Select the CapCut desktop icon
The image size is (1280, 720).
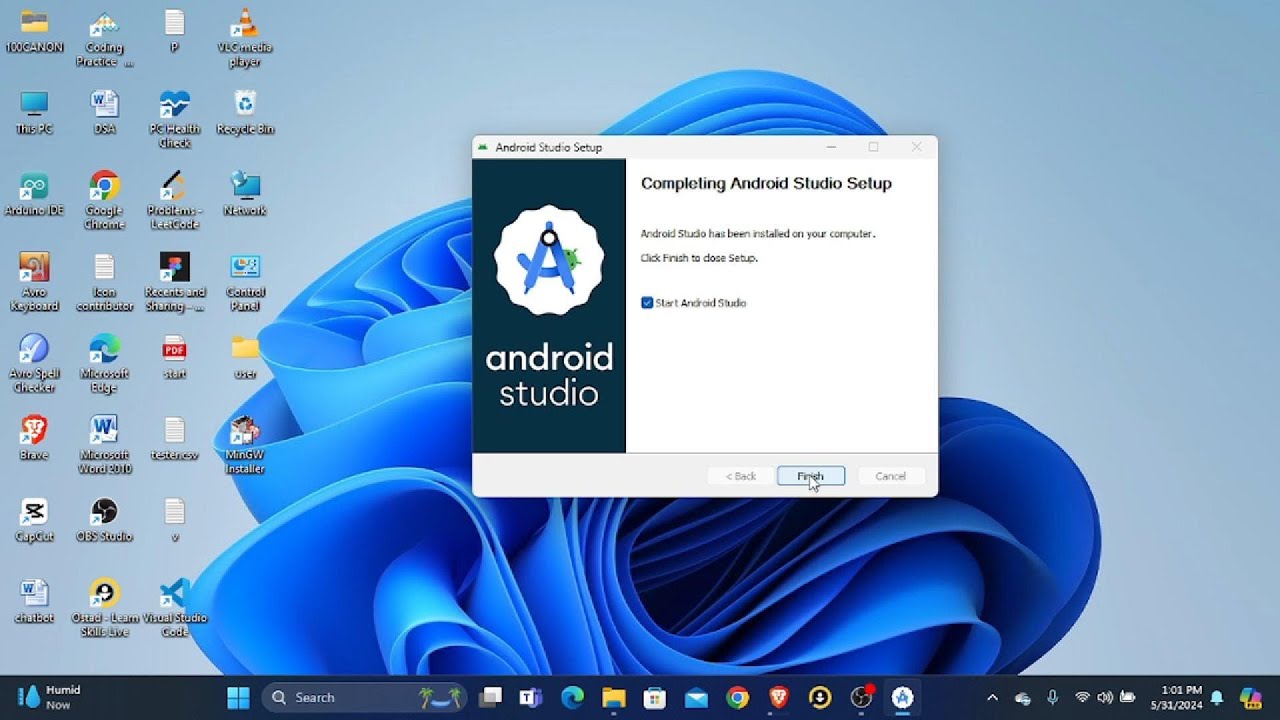(35, 520)
